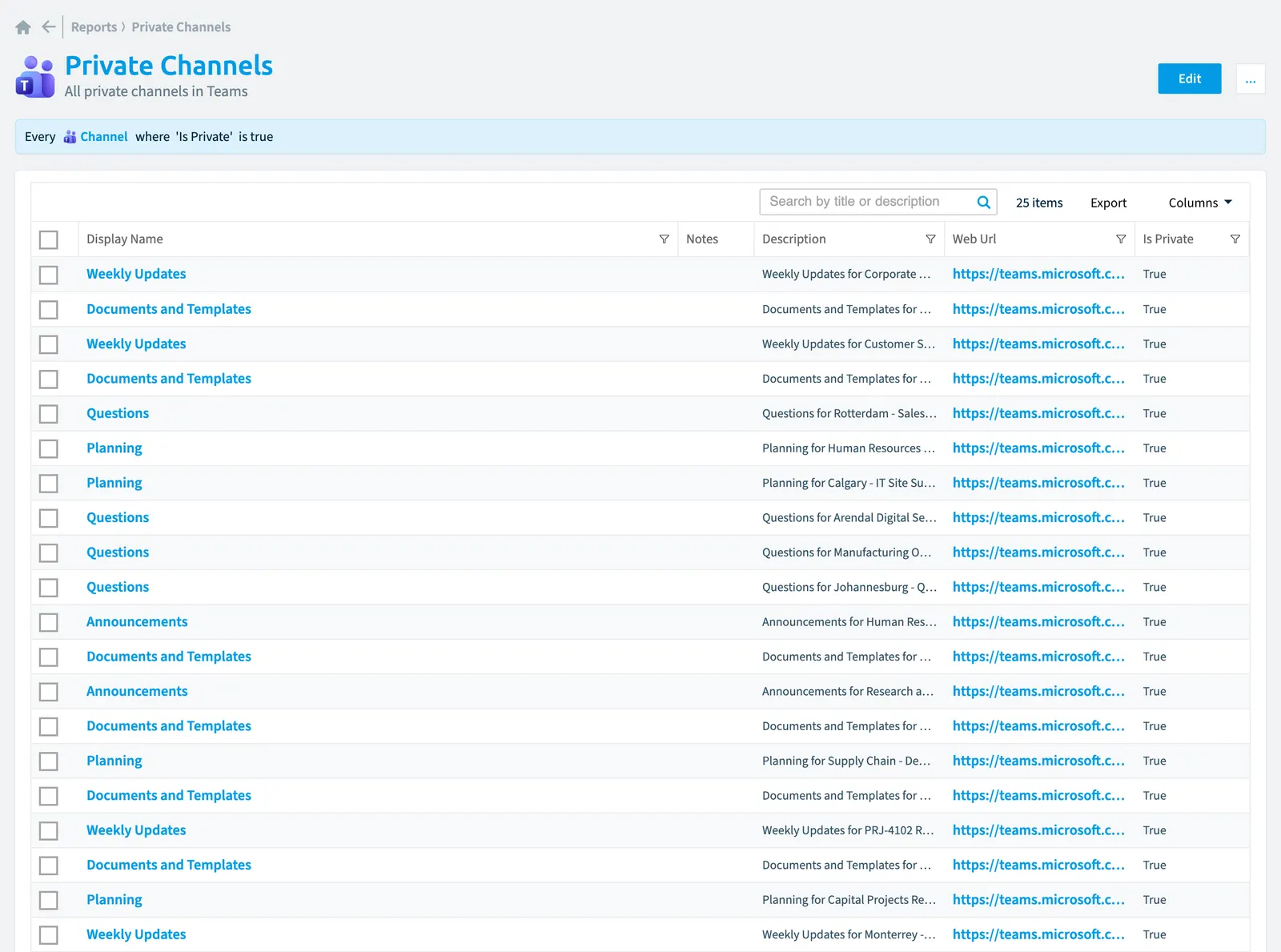The width and height of the screenshot is (1281, 952).
Task: Click the '25 items' count label
Action: pos(1039,203)
